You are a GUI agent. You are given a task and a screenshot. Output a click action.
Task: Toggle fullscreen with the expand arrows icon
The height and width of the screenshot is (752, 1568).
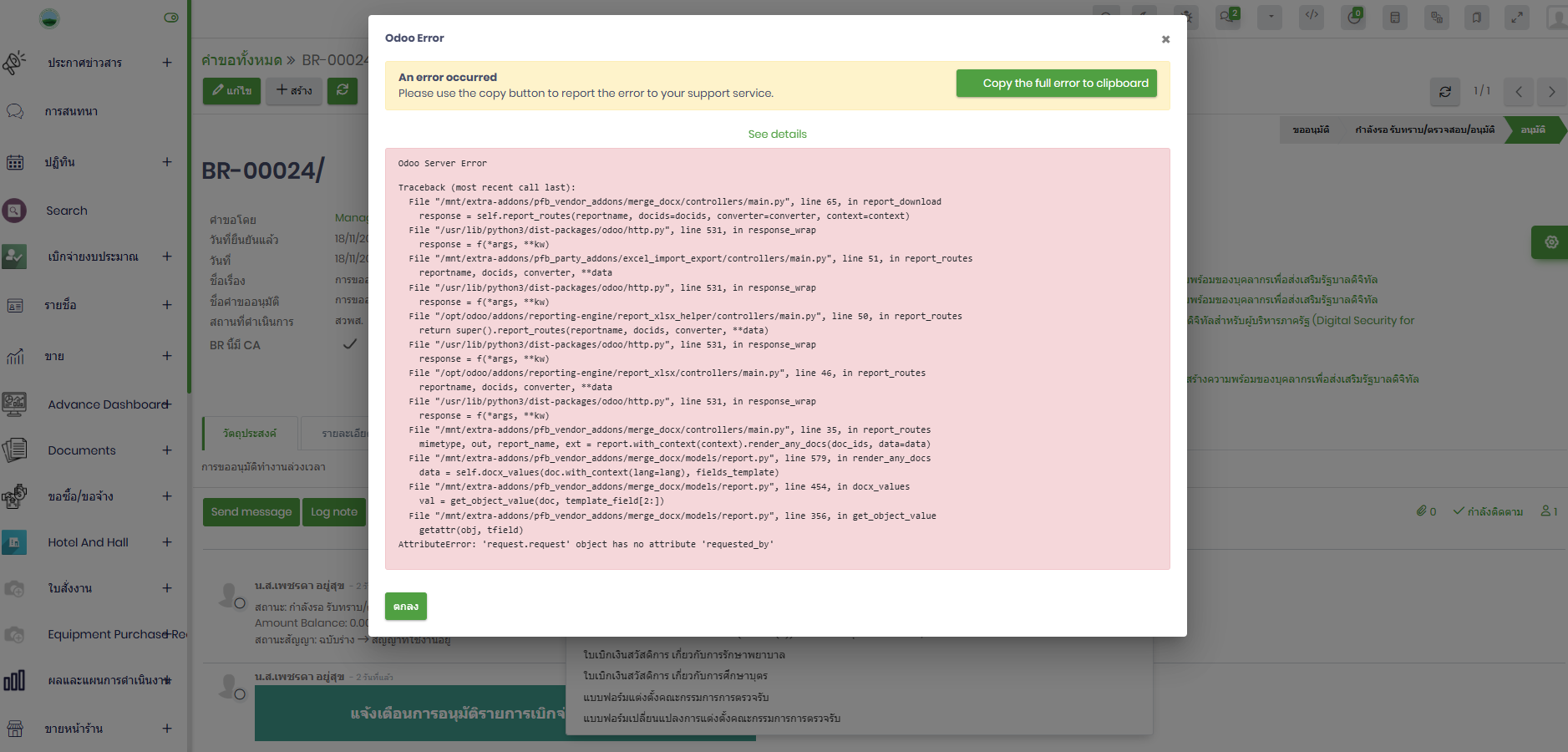coord(1517,17)
